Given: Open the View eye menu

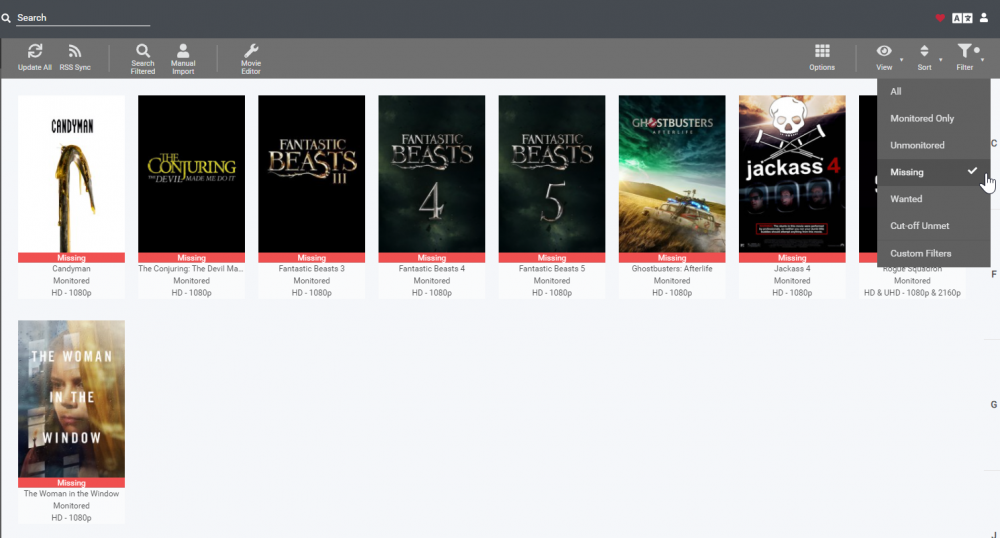Looking at the screenshot, I should (884, 57).
